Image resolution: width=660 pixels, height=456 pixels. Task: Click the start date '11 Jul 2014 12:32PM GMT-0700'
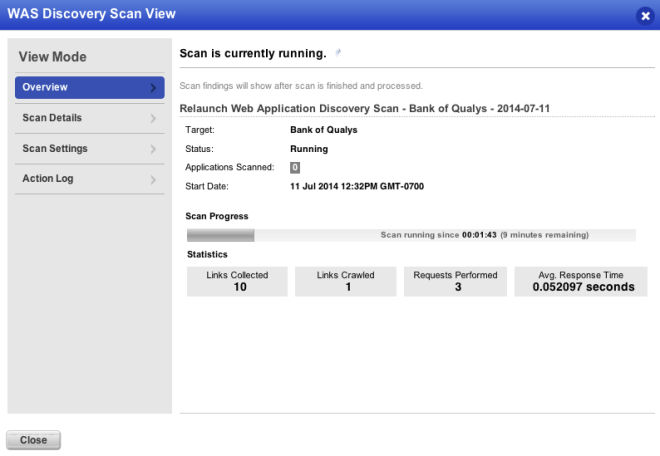(x=357, y=187)
